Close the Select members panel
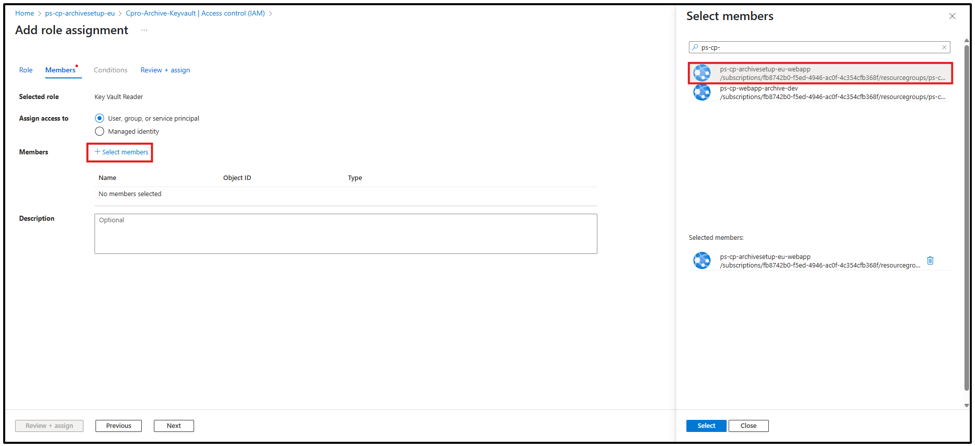 (x=952, y=16)
